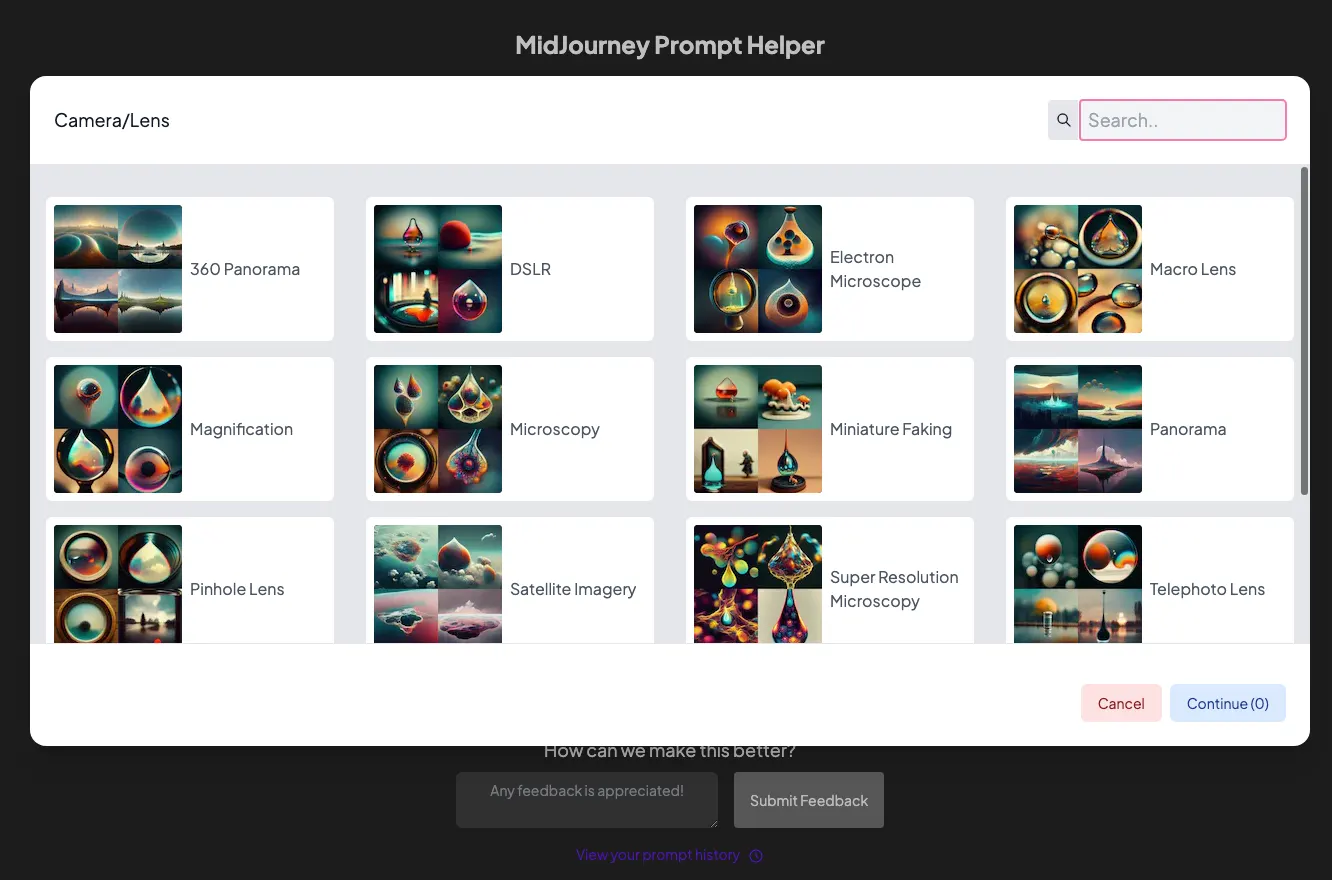The width and height of the screenshot is (1332, 880).
Task: Pick the Panorama option
Action: (x=1150, y=429)
